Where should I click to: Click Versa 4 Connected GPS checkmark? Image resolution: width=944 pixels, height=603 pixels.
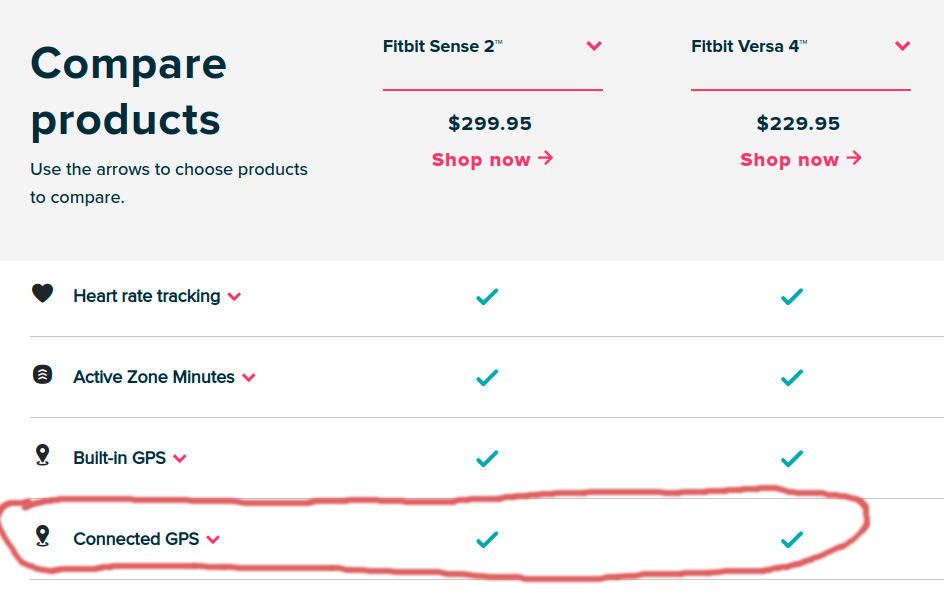[x=792, y=539]
